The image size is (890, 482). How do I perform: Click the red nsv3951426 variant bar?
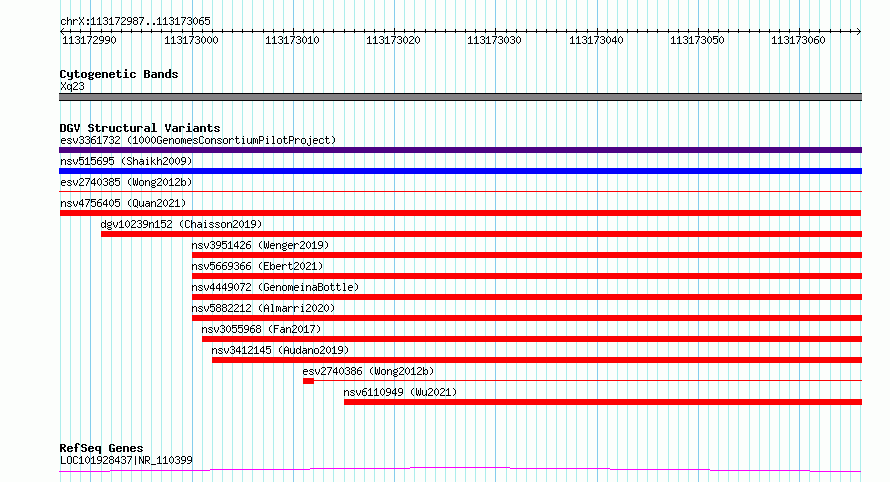click(x=527, y=255)
